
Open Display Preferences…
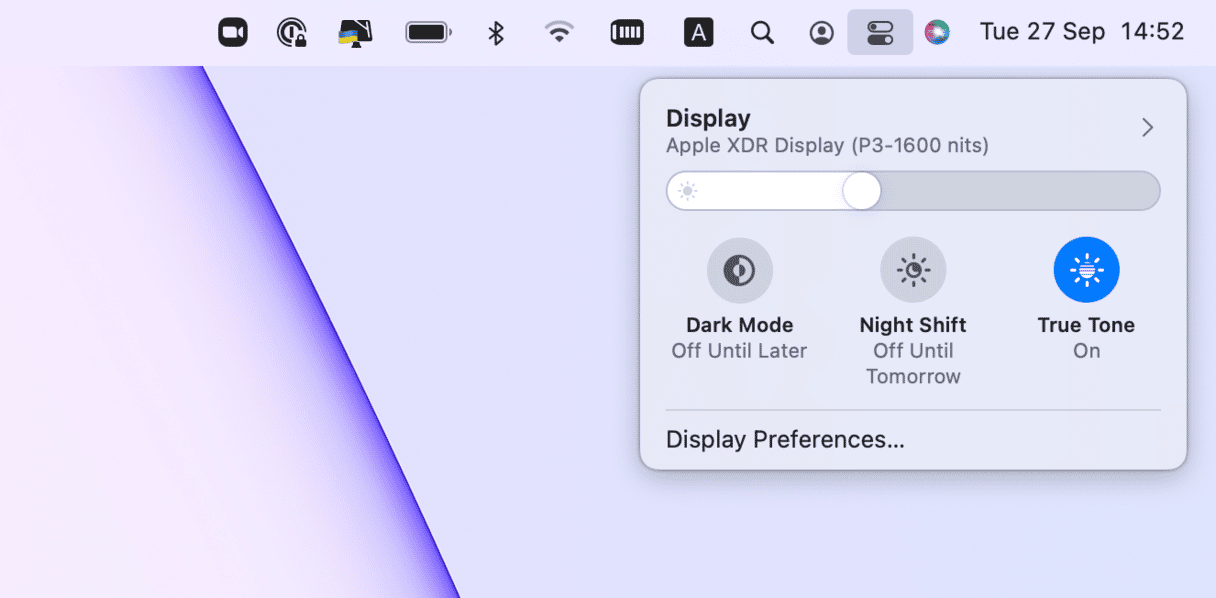coord(785,440)
